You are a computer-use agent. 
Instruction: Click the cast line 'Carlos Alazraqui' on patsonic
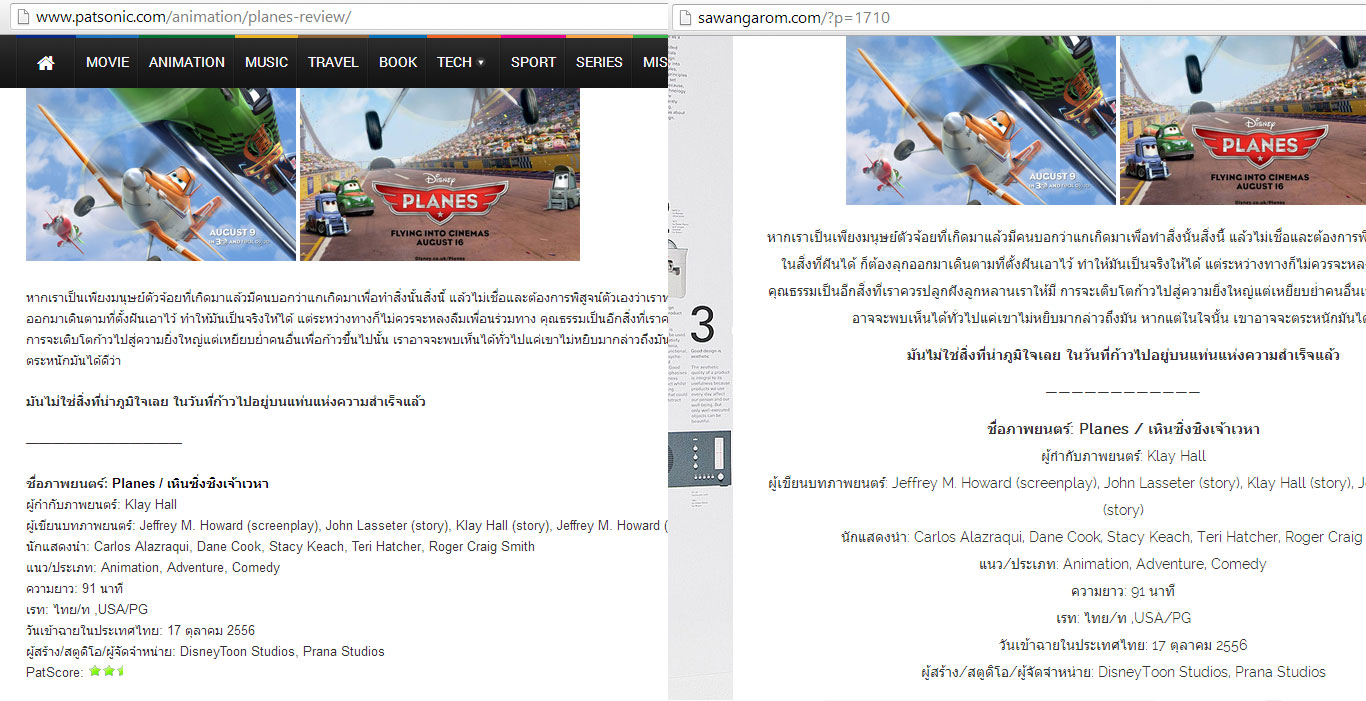(280, 547)
